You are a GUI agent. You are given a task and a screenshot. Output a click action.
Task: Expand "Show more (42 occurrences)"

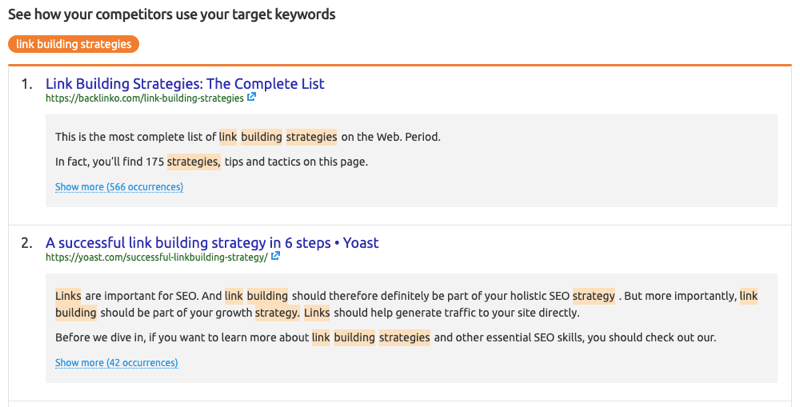116,363
